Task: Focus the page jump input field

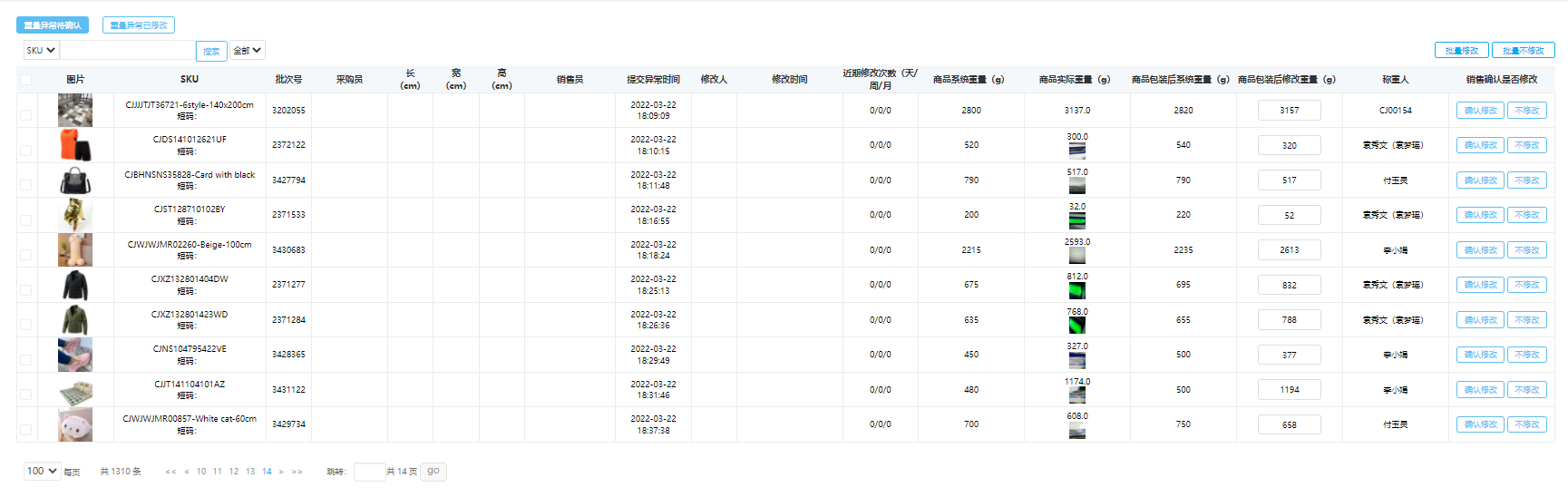Action: tap(369, 472)
